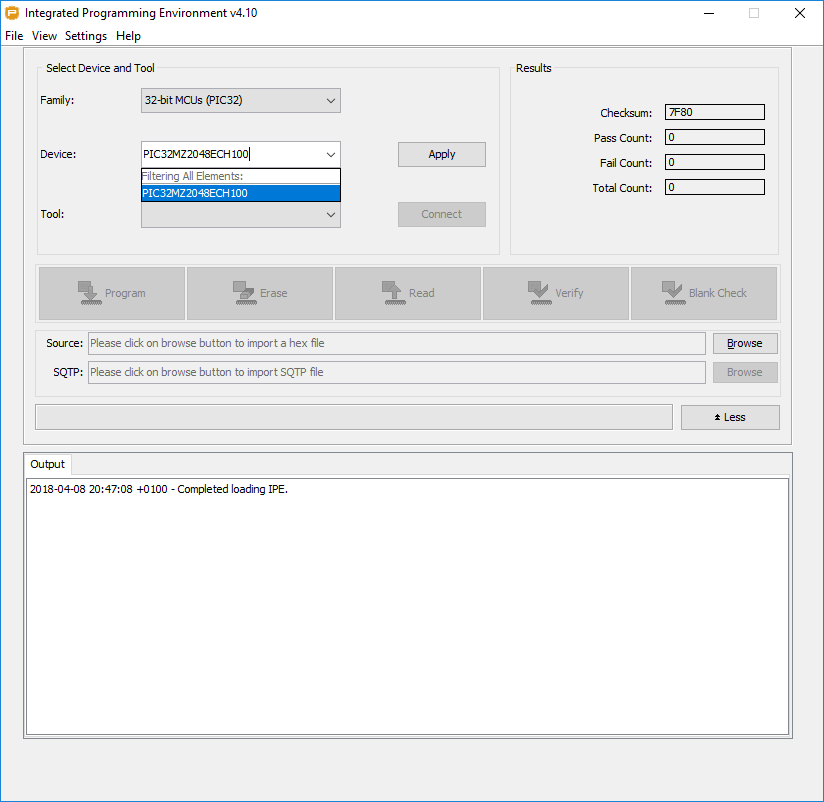Open the Settings menu
This screenshot has width=824, height=802.
86,36
